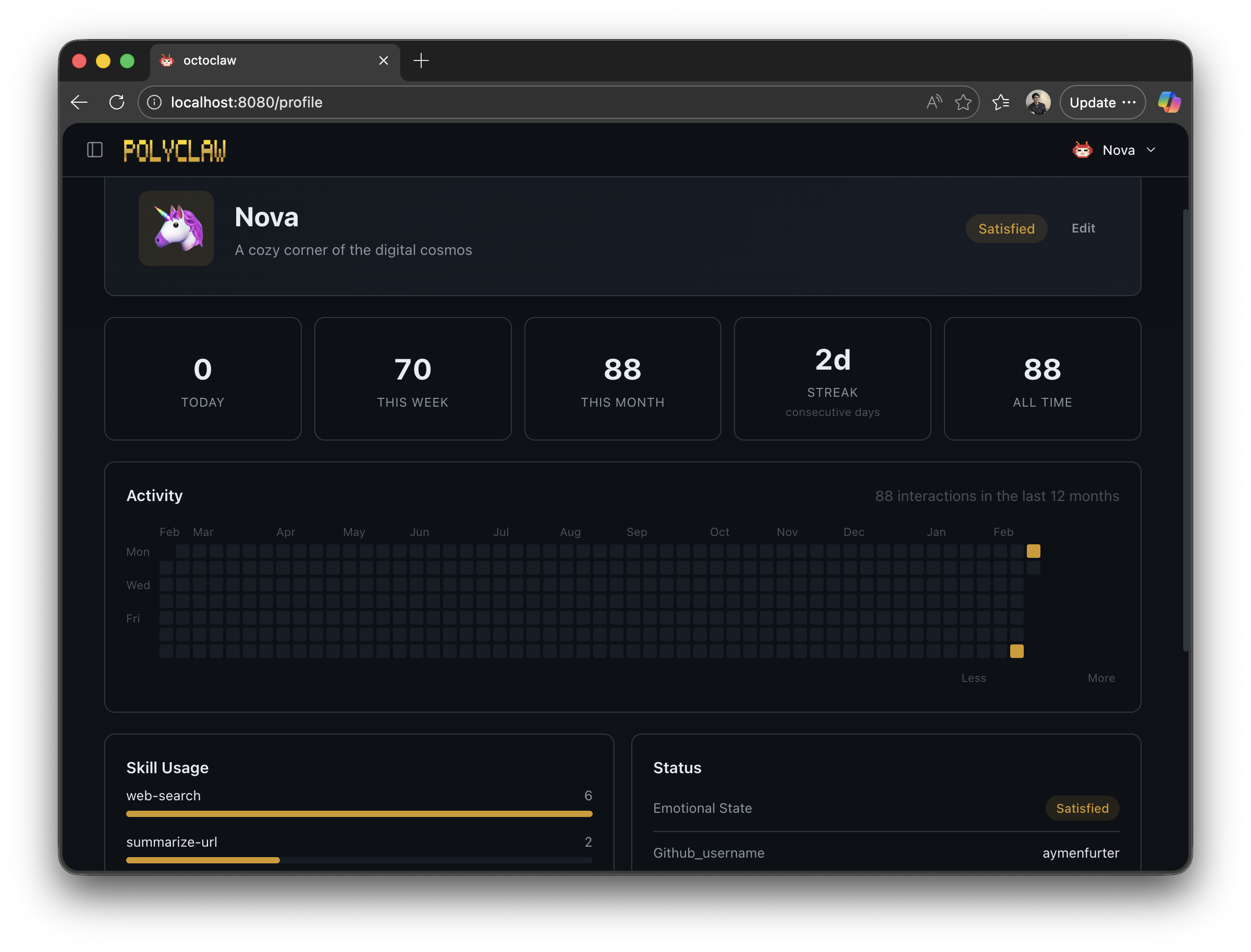Screen dimensions: 1251x952
Task: Open browser settings via the ellipsis menu
Action: [1128, 103]
